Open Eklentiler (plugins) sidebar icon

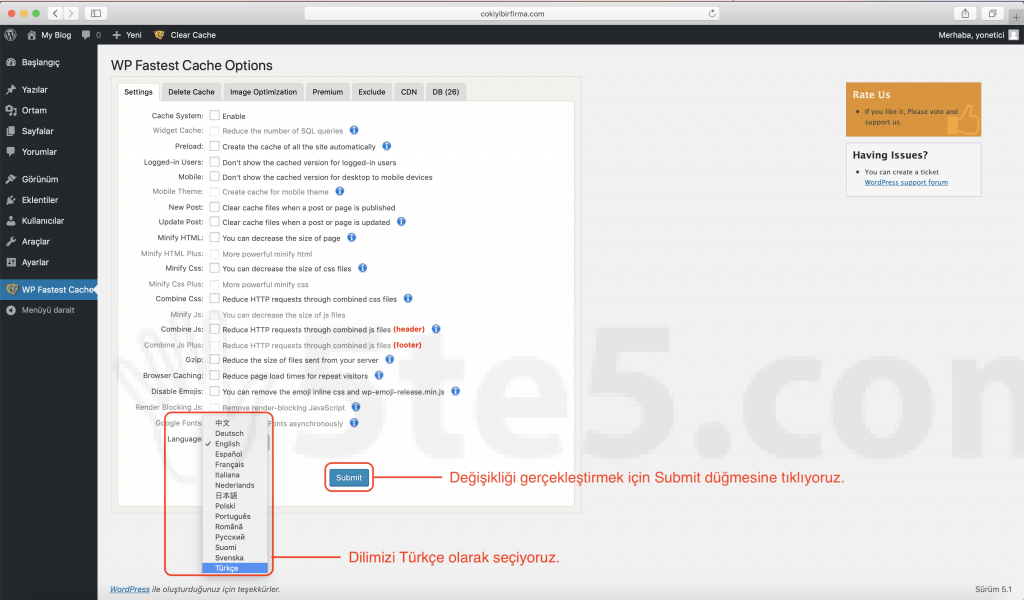[10, 199]
